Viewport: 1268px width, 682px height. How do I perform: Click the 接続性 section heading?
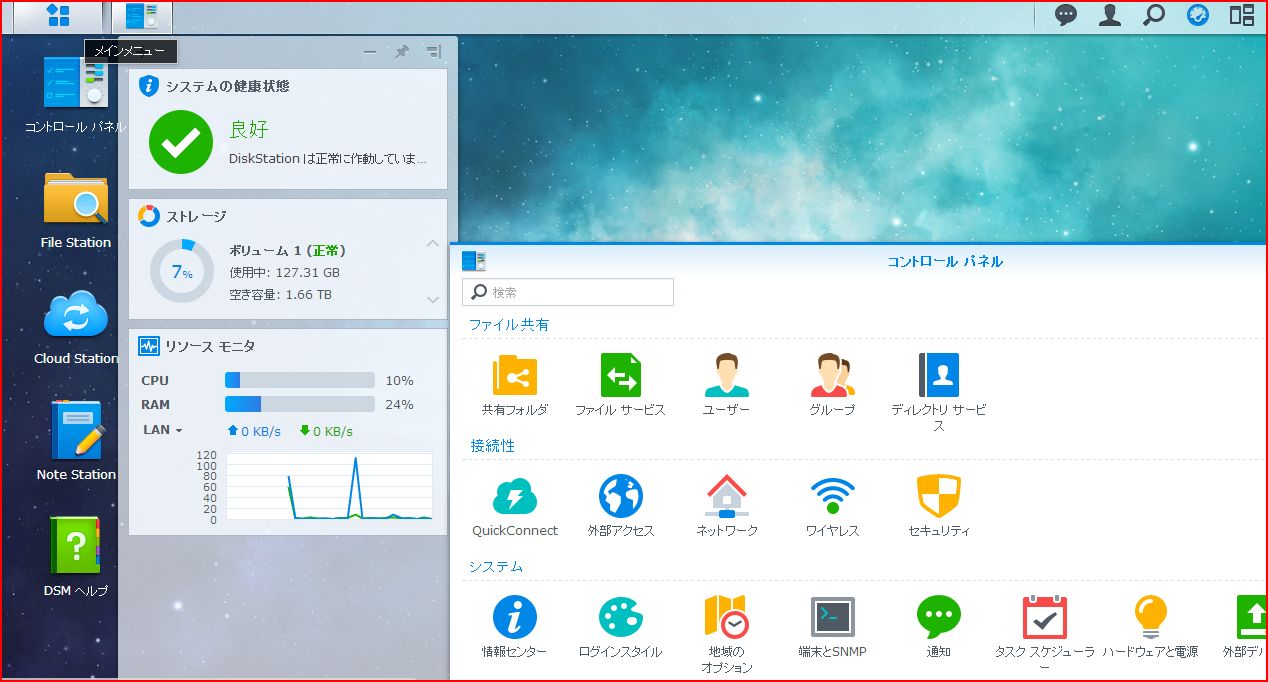pyautogui.click(x=493, y=446)
